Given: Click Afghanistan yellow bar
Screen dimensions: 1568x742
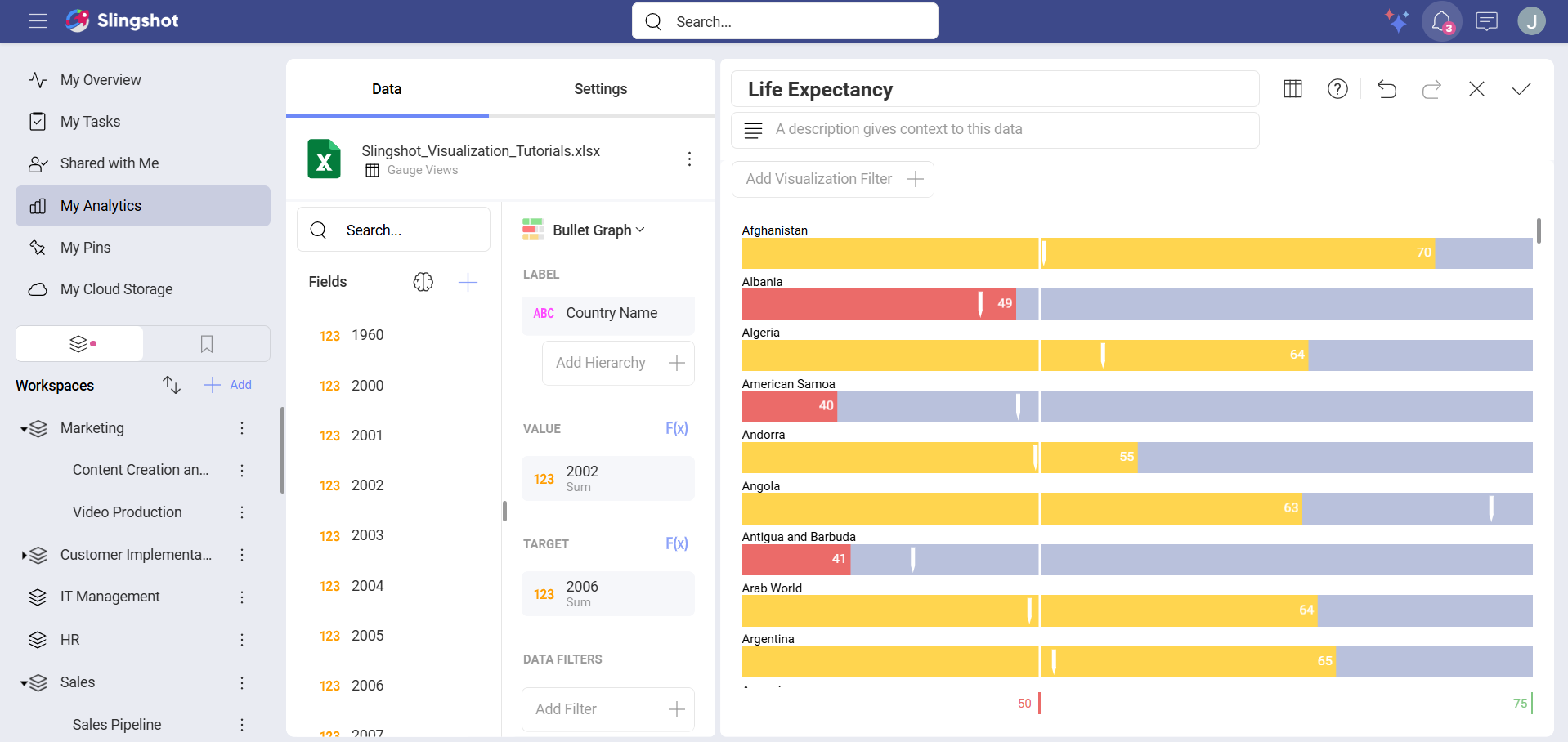Looking at the screenshot, I should 1088,253.
